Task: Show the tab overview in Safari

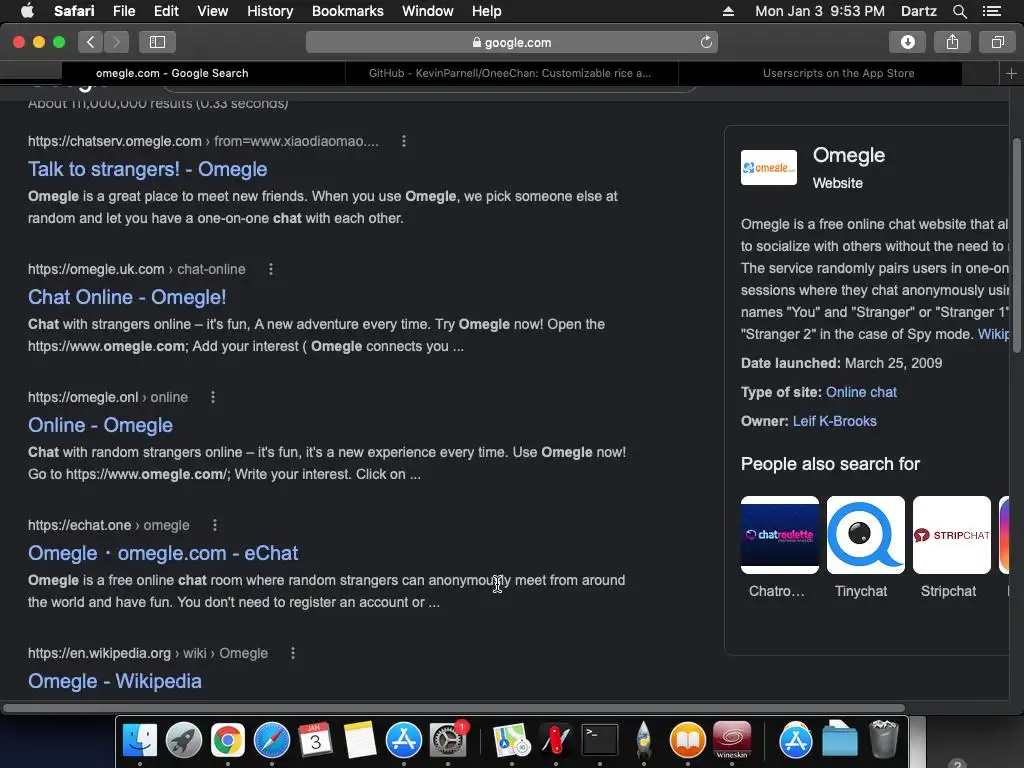Action: [997, 42]
